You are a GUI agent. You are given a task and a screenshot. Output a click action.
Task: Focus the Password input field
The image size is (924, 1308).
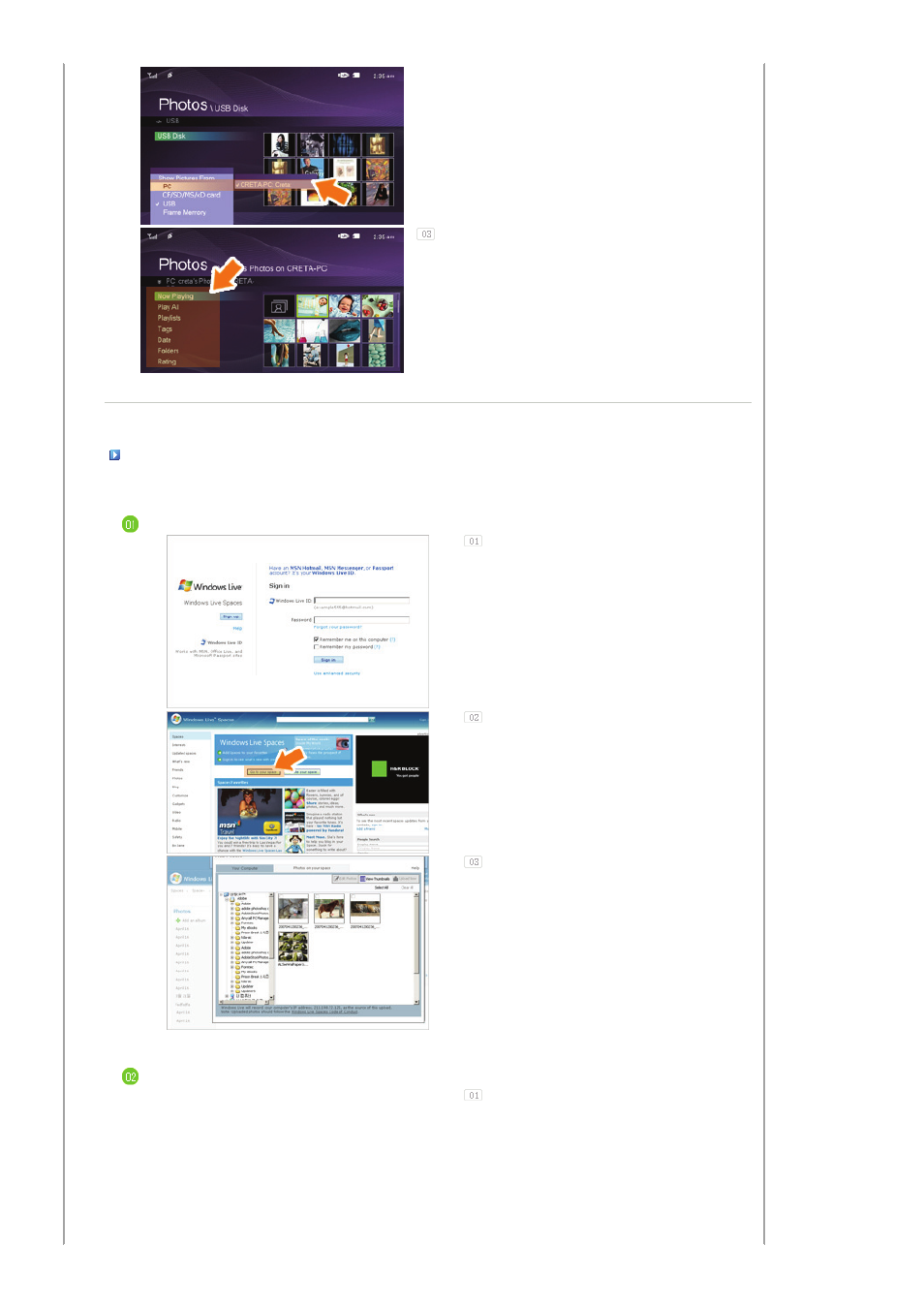(361, 619)
